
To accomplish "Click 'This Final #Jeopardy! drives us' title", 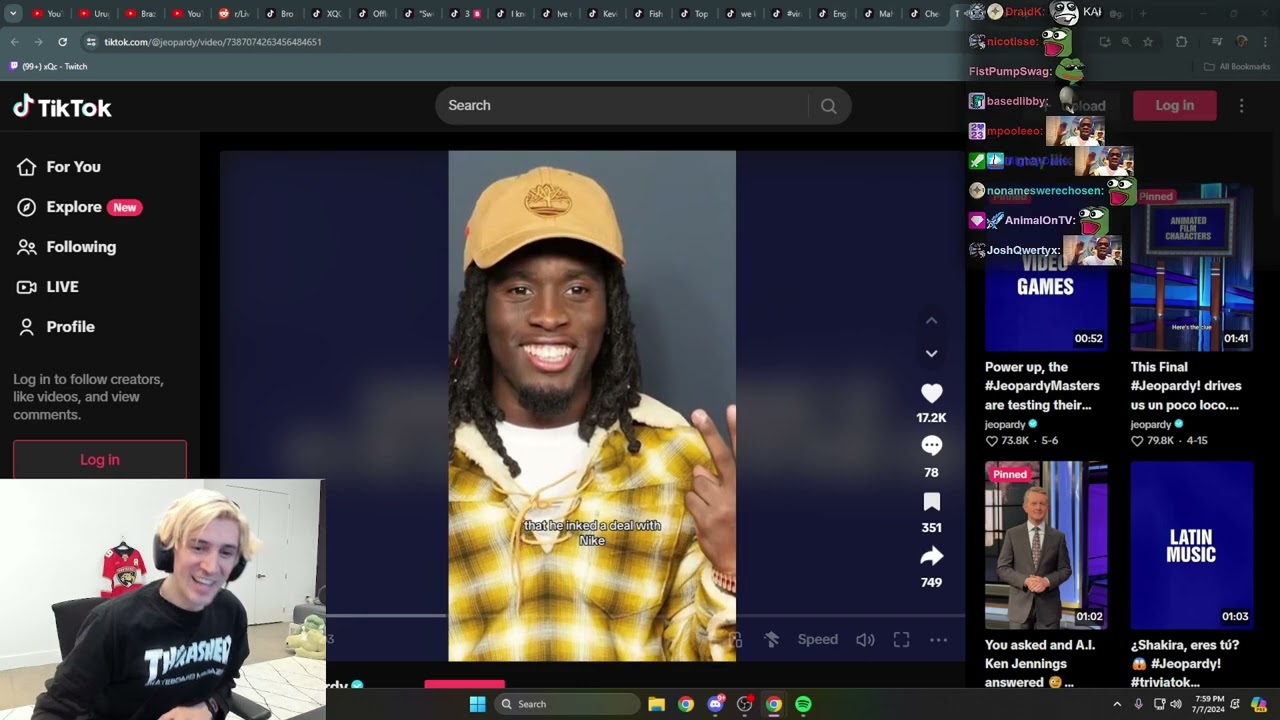I will coord(1186,386).
